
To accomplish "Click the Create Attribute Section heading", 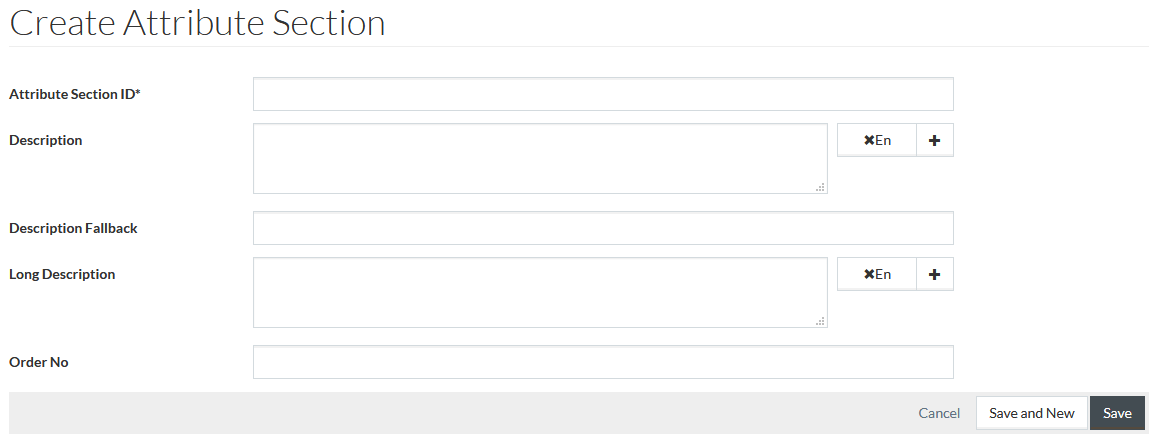I will click(197, 22).
